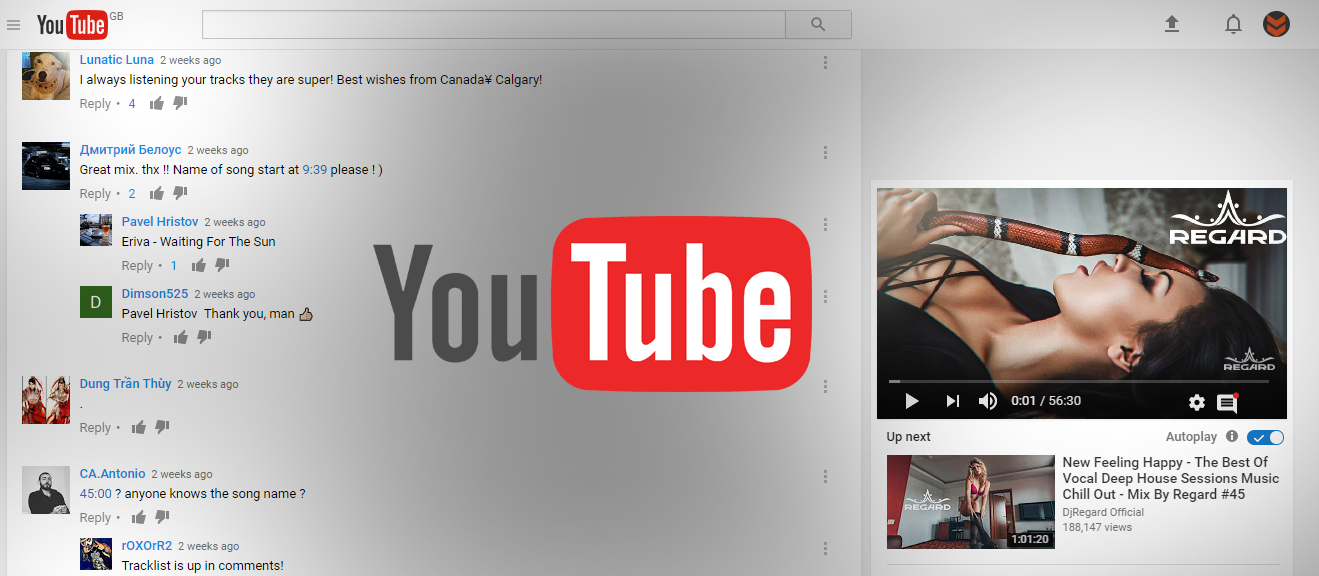The width and height of the screenshot is (1319, 576).
Task: Open Dung Trần Thùy's channel name link
Action: 126,384
